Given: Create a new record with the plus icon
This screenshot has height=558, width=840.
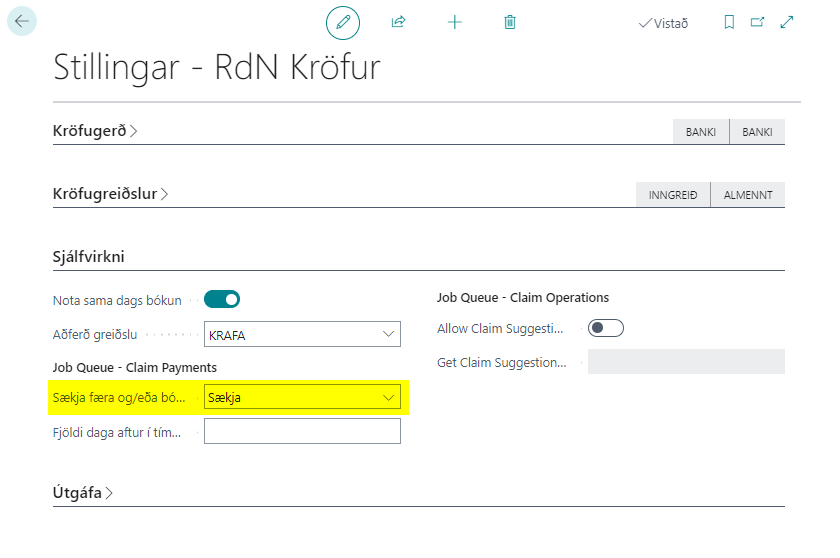Looking at the screenshot, I should (x=455, y=22).
